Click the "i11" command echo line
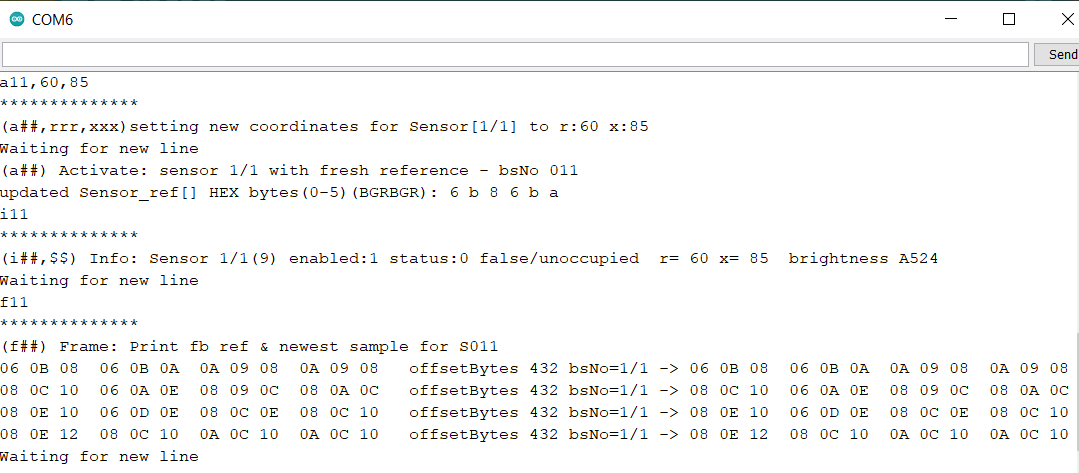The image size is (1079, 473). (x=15, y=214)
